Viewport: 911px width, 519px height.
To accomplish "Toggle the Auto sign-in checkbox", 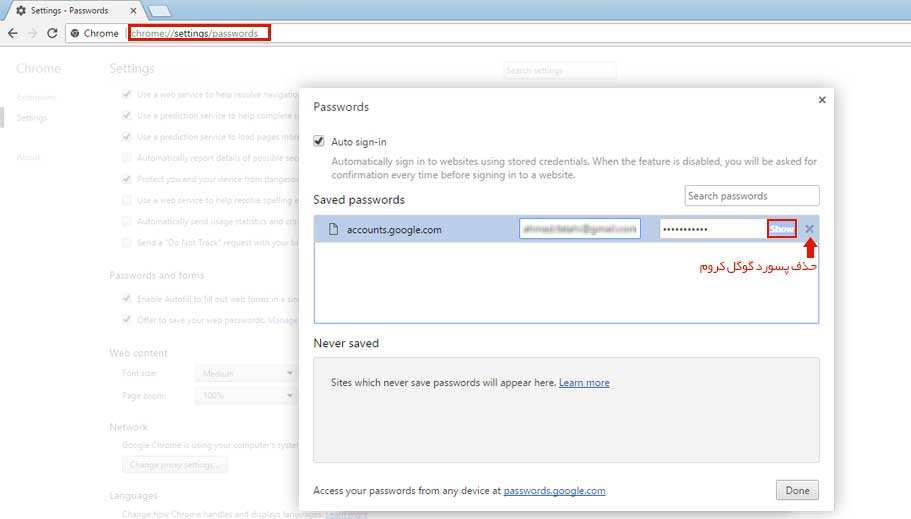I will 318,141.
